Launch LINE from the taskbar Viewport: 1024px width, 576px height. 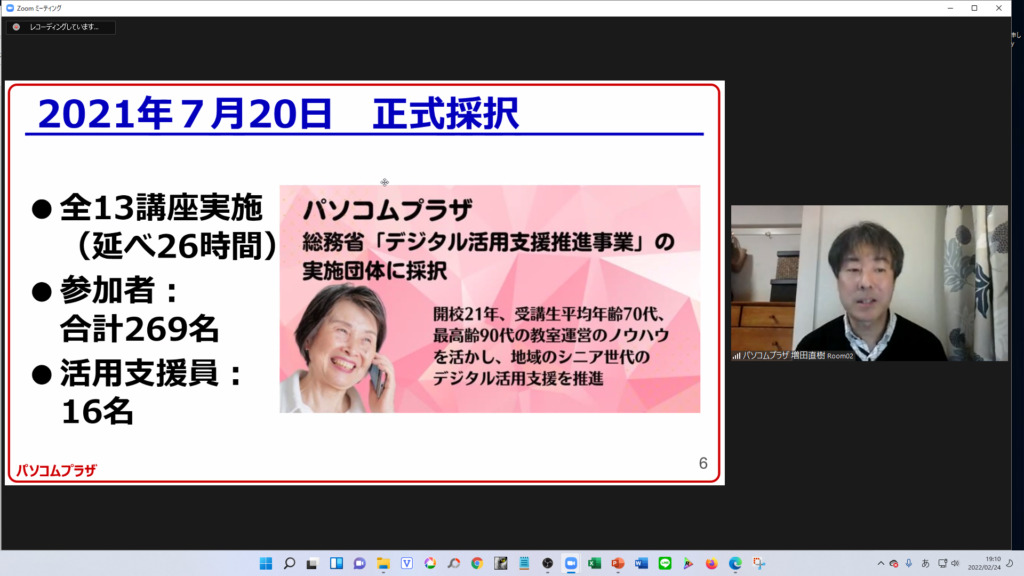click(665, 564)
